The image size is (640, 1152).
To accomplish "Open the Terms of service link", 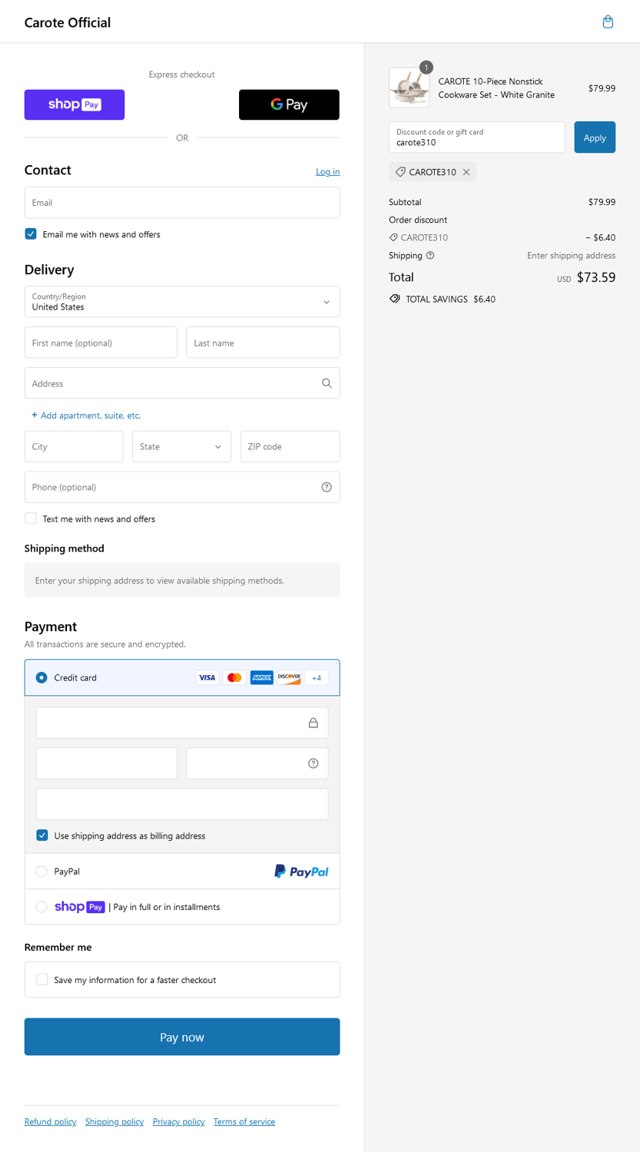I will pos(245,1122).
